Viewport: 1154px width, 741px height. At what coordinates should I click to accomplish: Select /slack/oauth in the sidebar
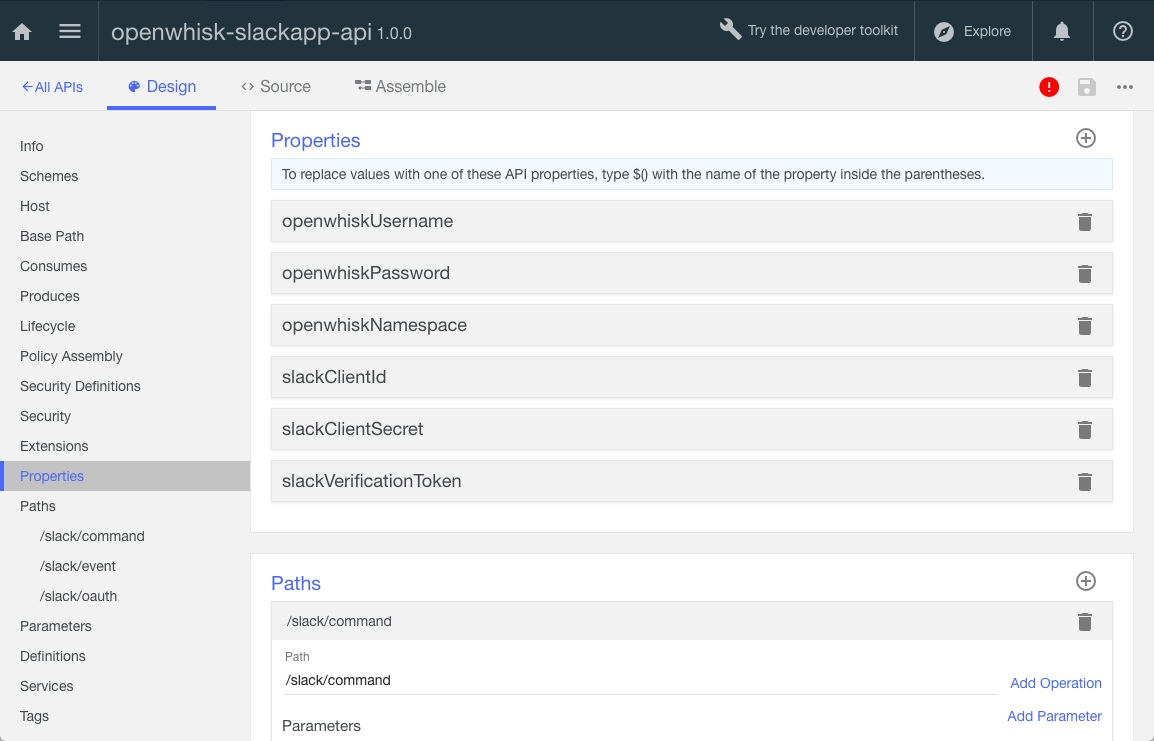coord(79,596)
